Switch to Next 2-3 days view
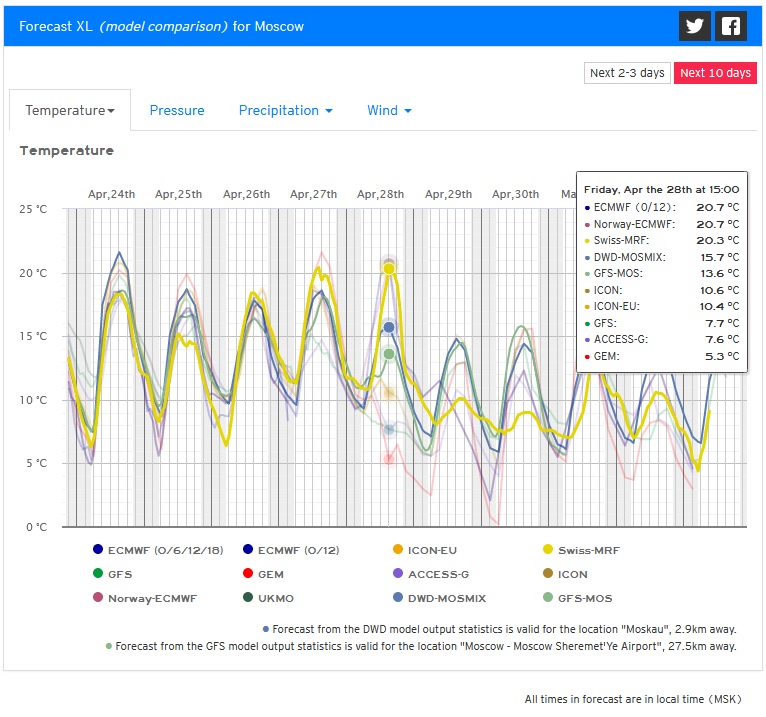 point(627,73)
